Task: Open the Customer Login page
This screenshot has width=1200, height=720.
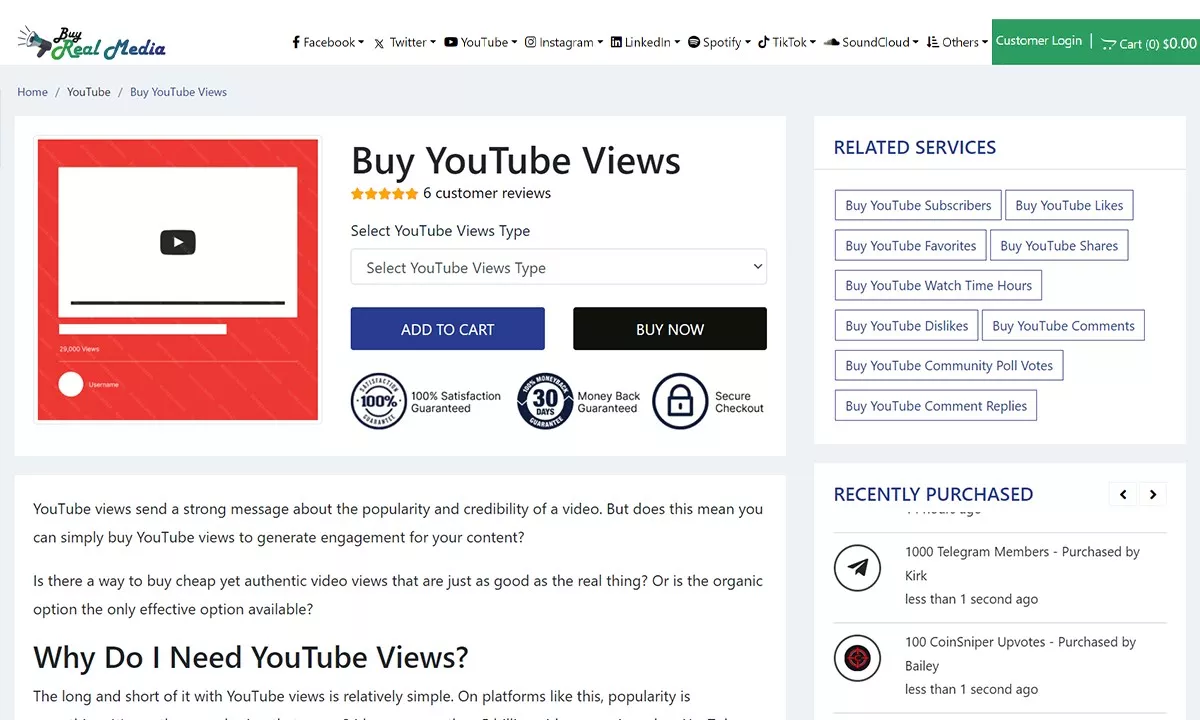Action: click(1039, 41)
